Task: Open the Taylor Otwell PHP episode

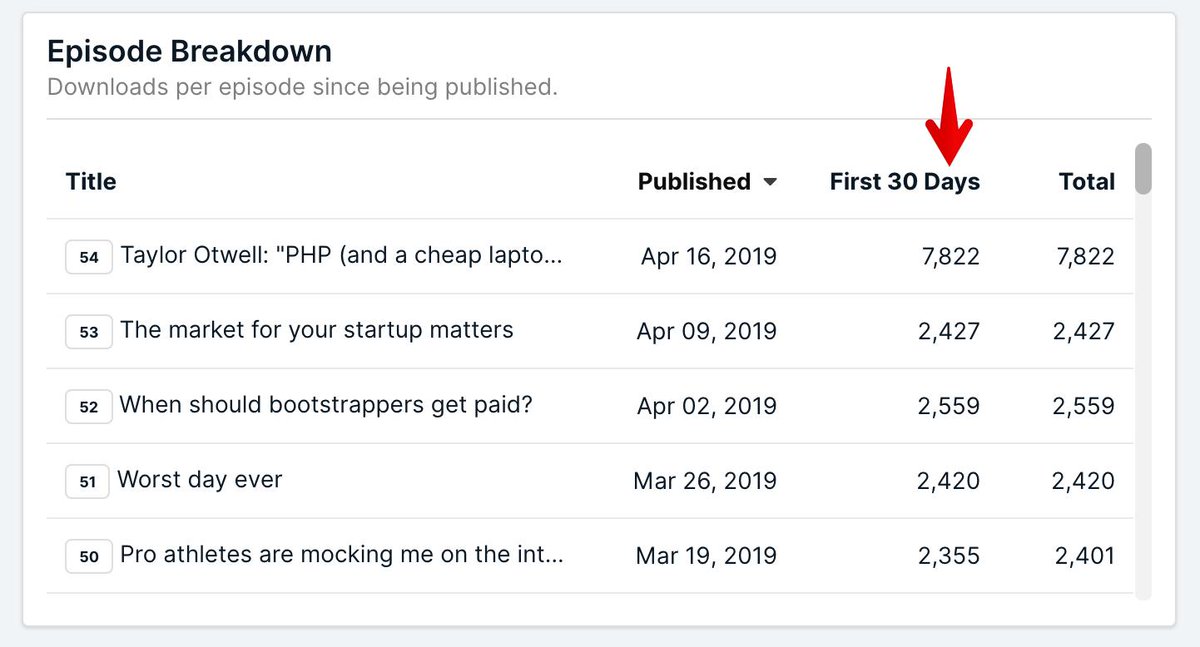Action: (x=342, y=255)
